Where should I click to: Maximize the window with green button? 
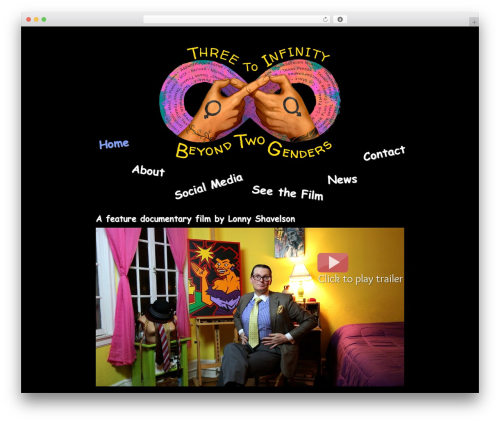[44, 20]
